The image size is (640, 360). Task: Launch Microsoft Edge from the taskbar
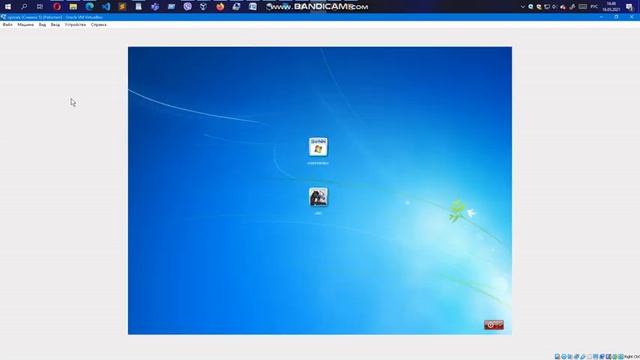pyautogui.click(x=89, y=7)
